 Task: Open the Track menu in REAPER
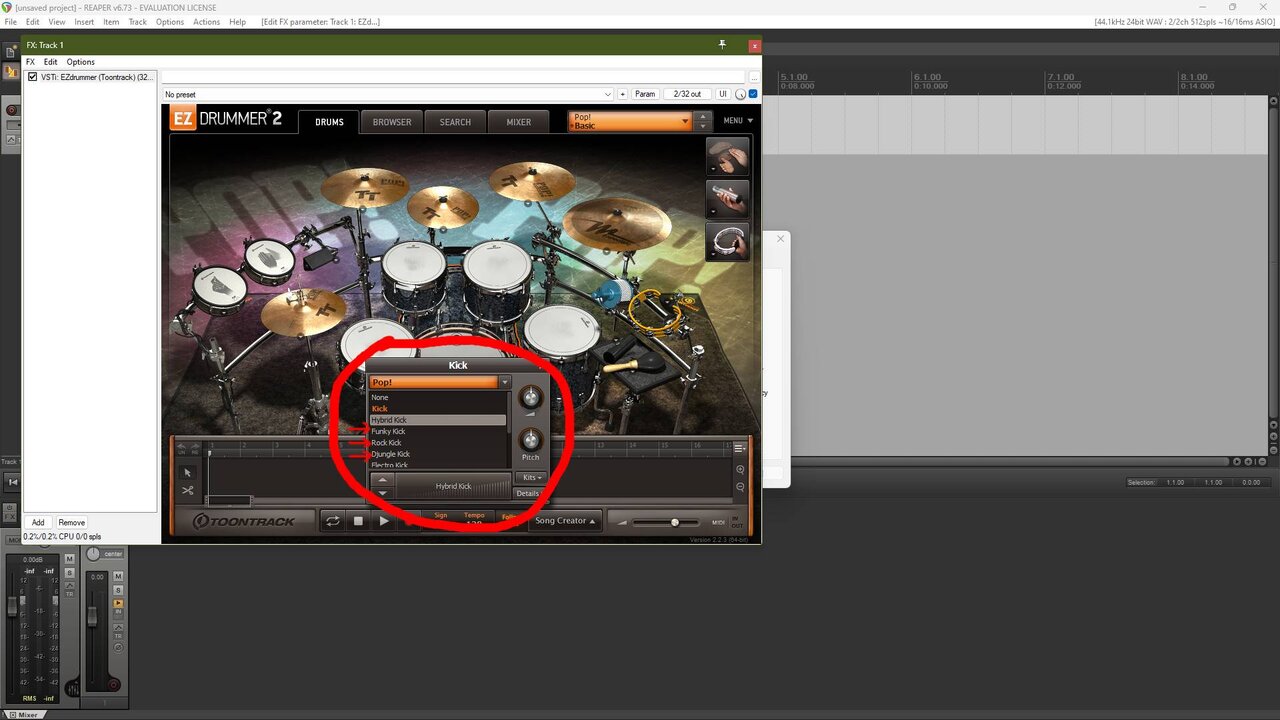tap(138, 22)
